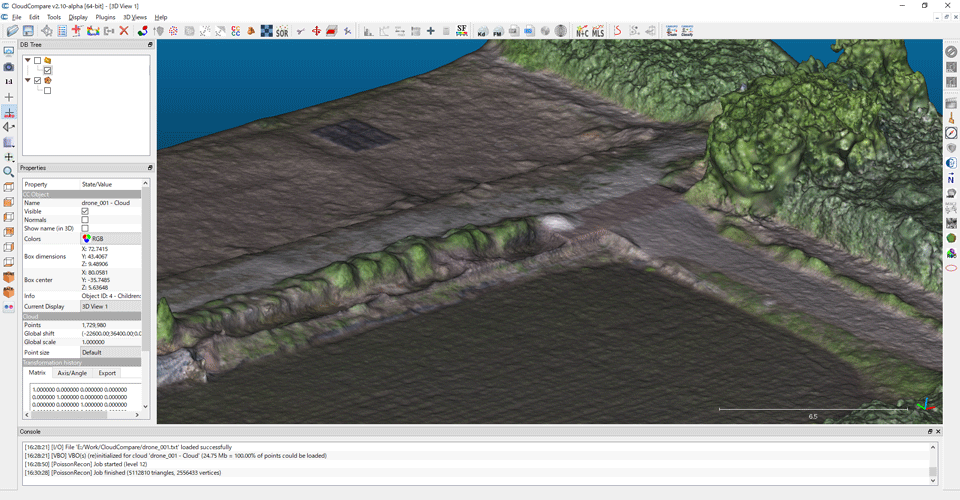Open the point list picking tool

click(62, 31)
